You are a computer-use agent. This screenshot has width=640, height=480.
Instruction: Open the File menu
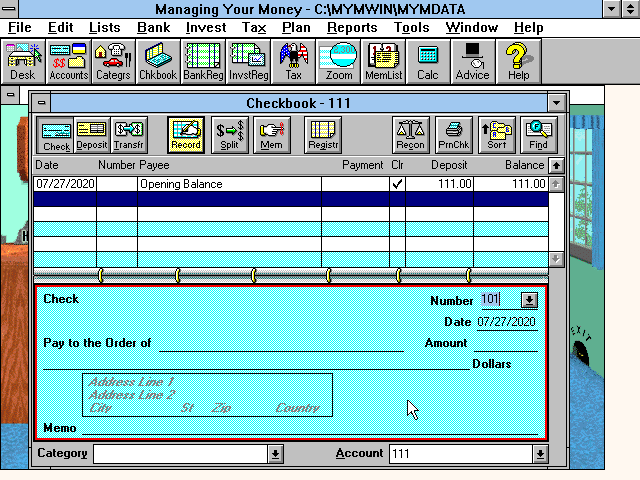(x=20, y=27)
